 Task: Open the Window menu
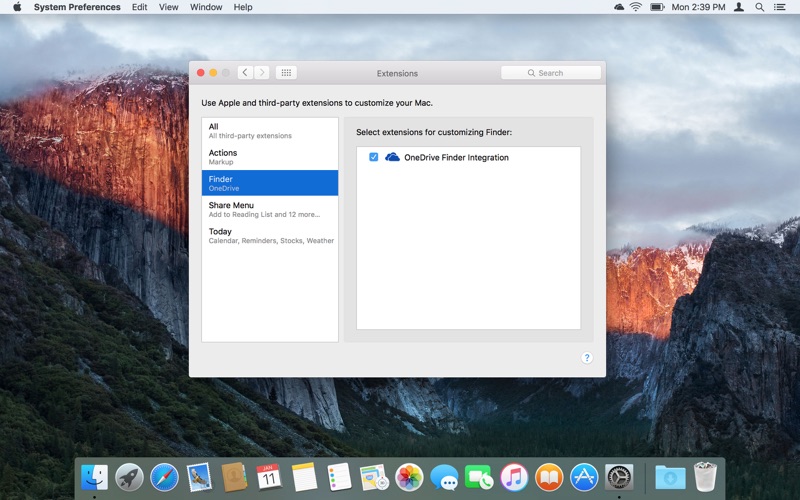(x=206, y=7)
